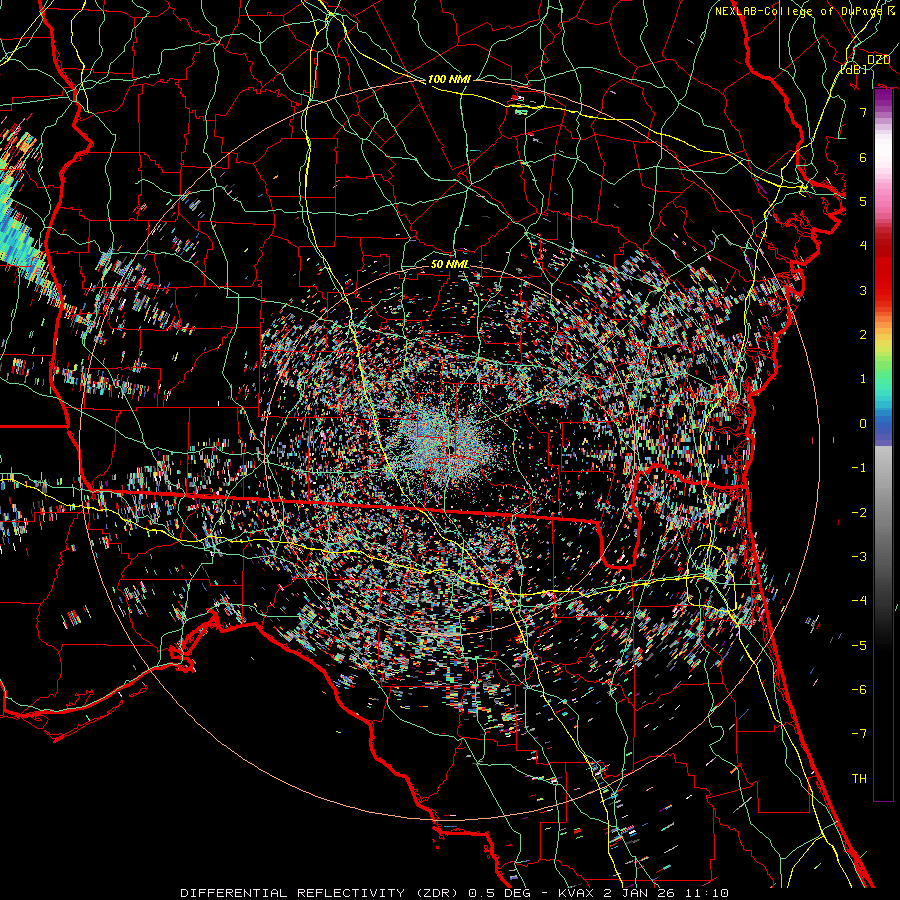
Task: Click the 50 NMI range ring label
Action: (x=449, y=264)
